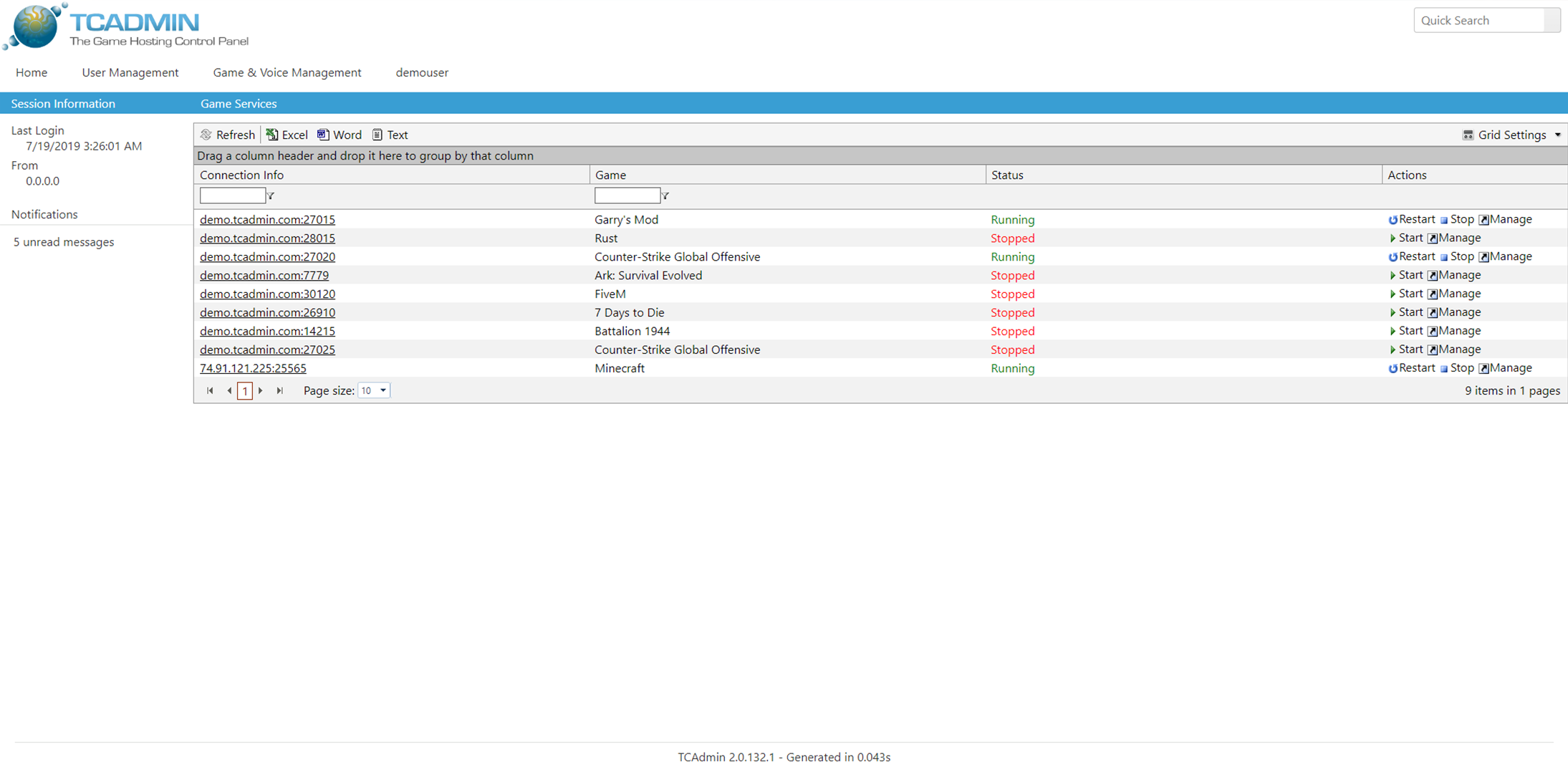Focus the Connection Info filter box
1568x767 pixels.
(233, 196)
